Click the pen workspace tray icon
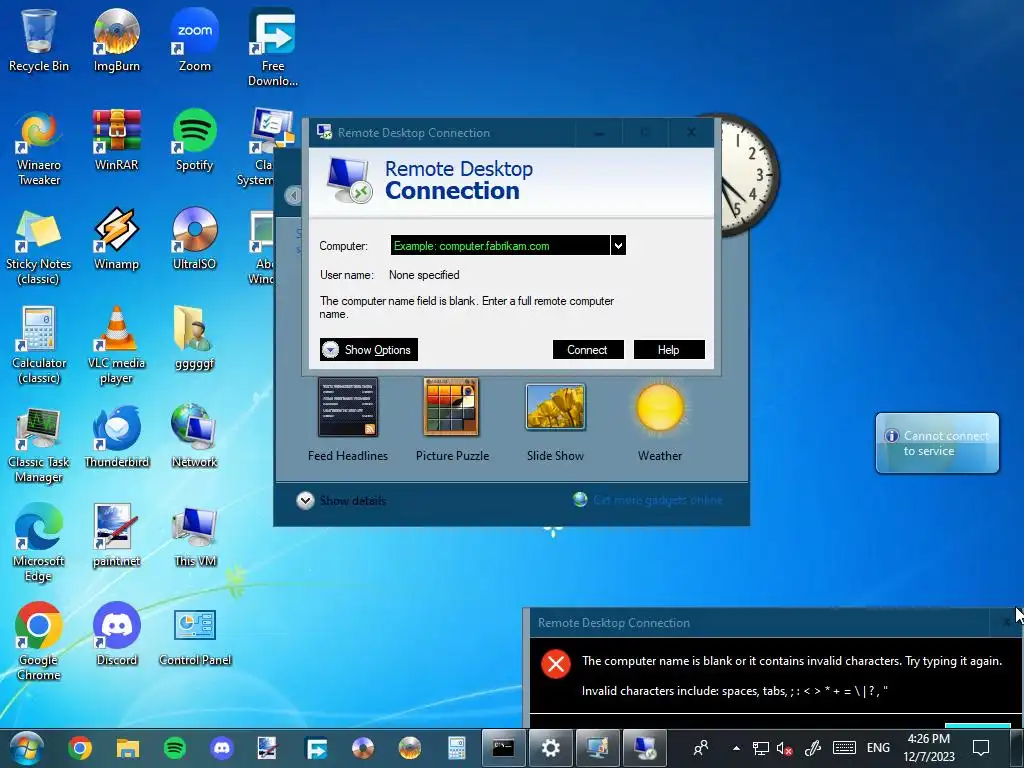This screenshot has height=768, width=1024. click(x=813, y=748)
